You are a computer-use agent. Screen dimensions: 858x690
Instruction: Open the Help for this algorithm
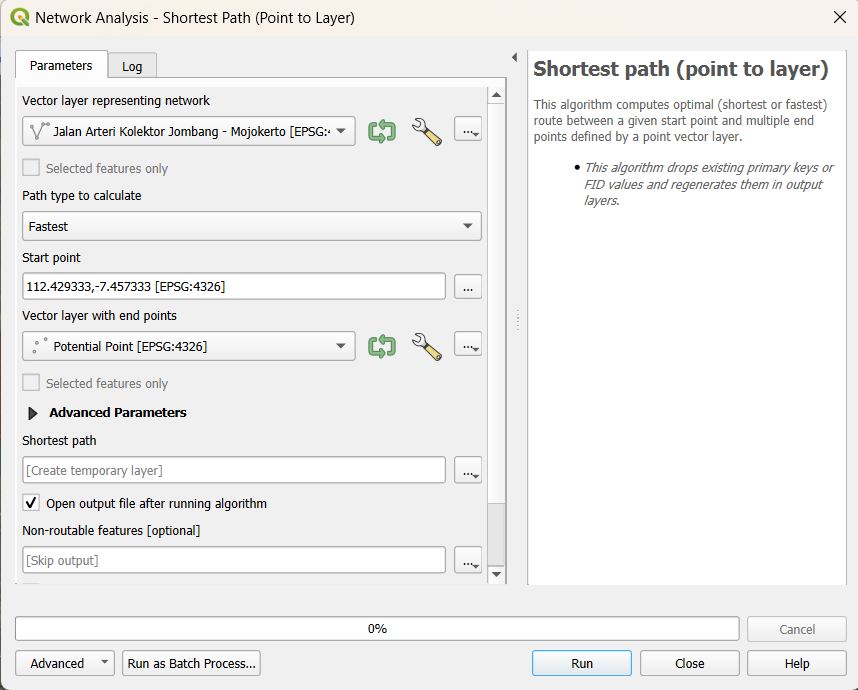796,663
